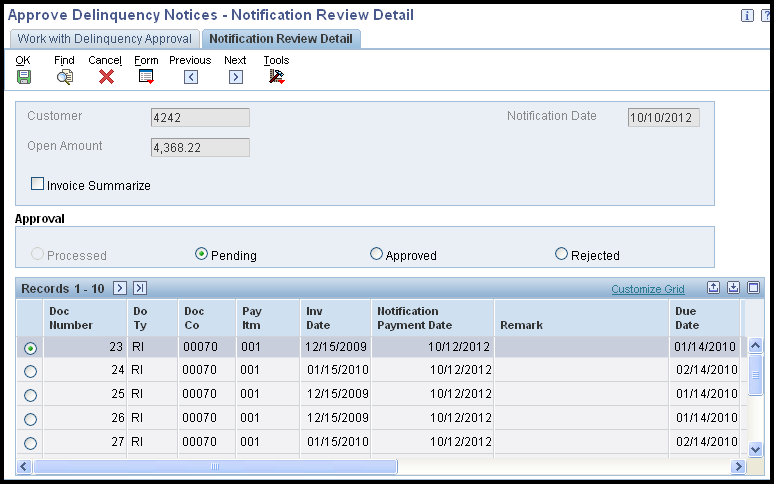The height and width of the screenshot is (484, 774).
Task: Click the export grid data icon
Action: tap(713, 288)
